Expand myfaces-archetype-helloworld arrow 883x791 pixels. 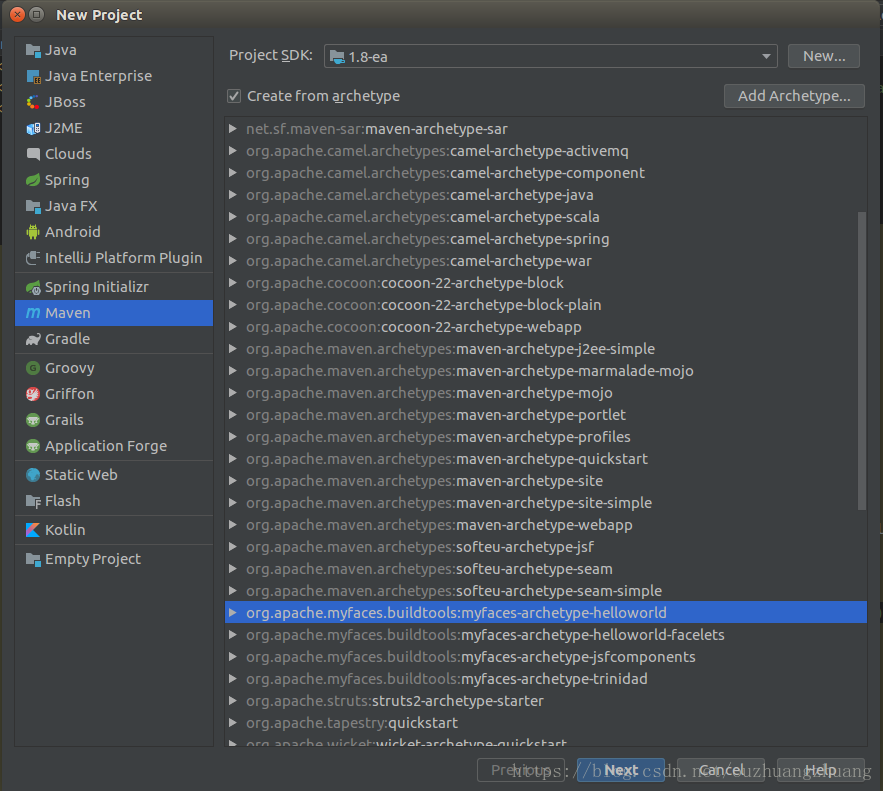point(233,613)
